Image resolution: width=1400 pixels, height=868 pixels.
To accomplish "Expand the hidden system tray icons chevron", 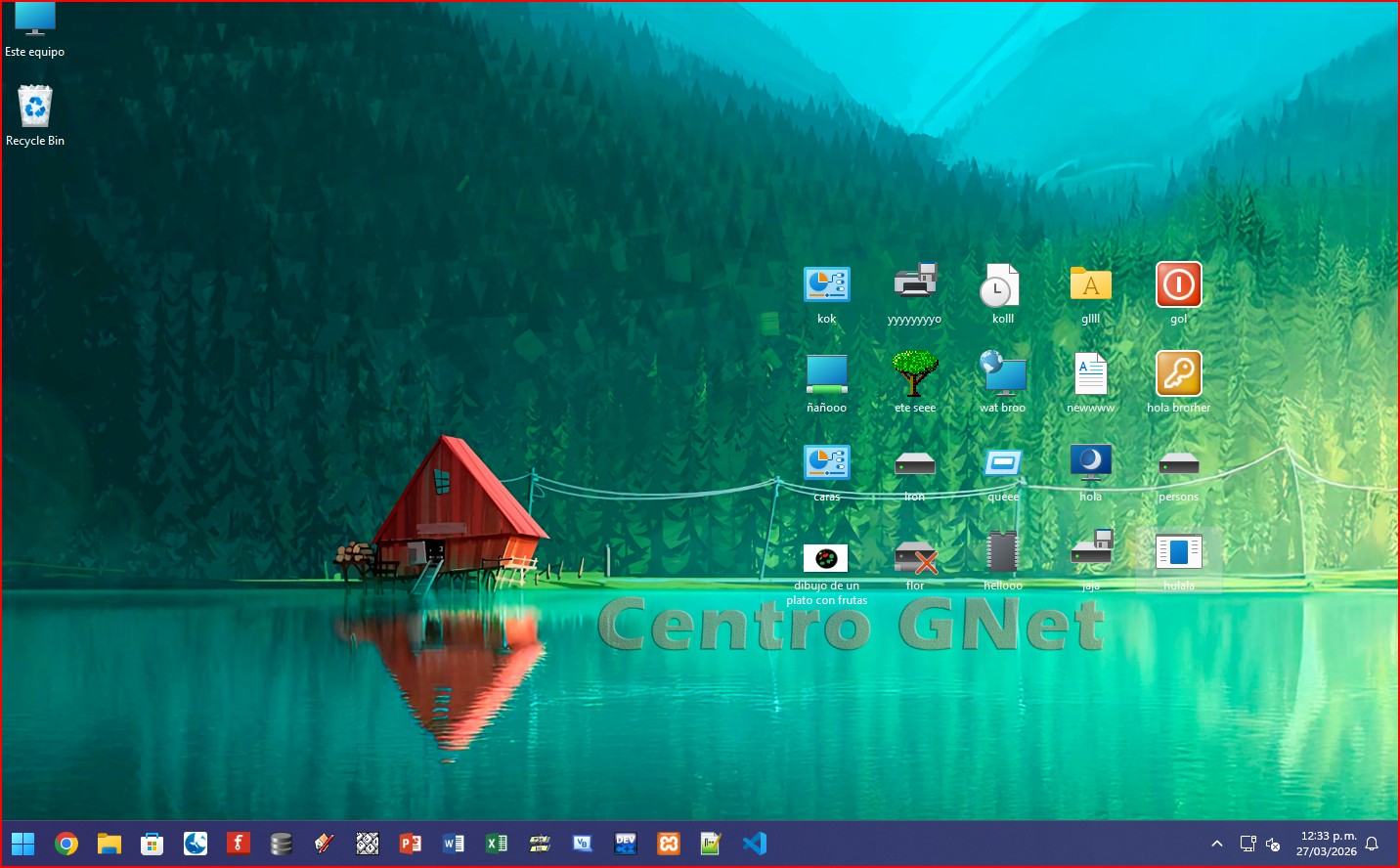I will (1217, 844).
